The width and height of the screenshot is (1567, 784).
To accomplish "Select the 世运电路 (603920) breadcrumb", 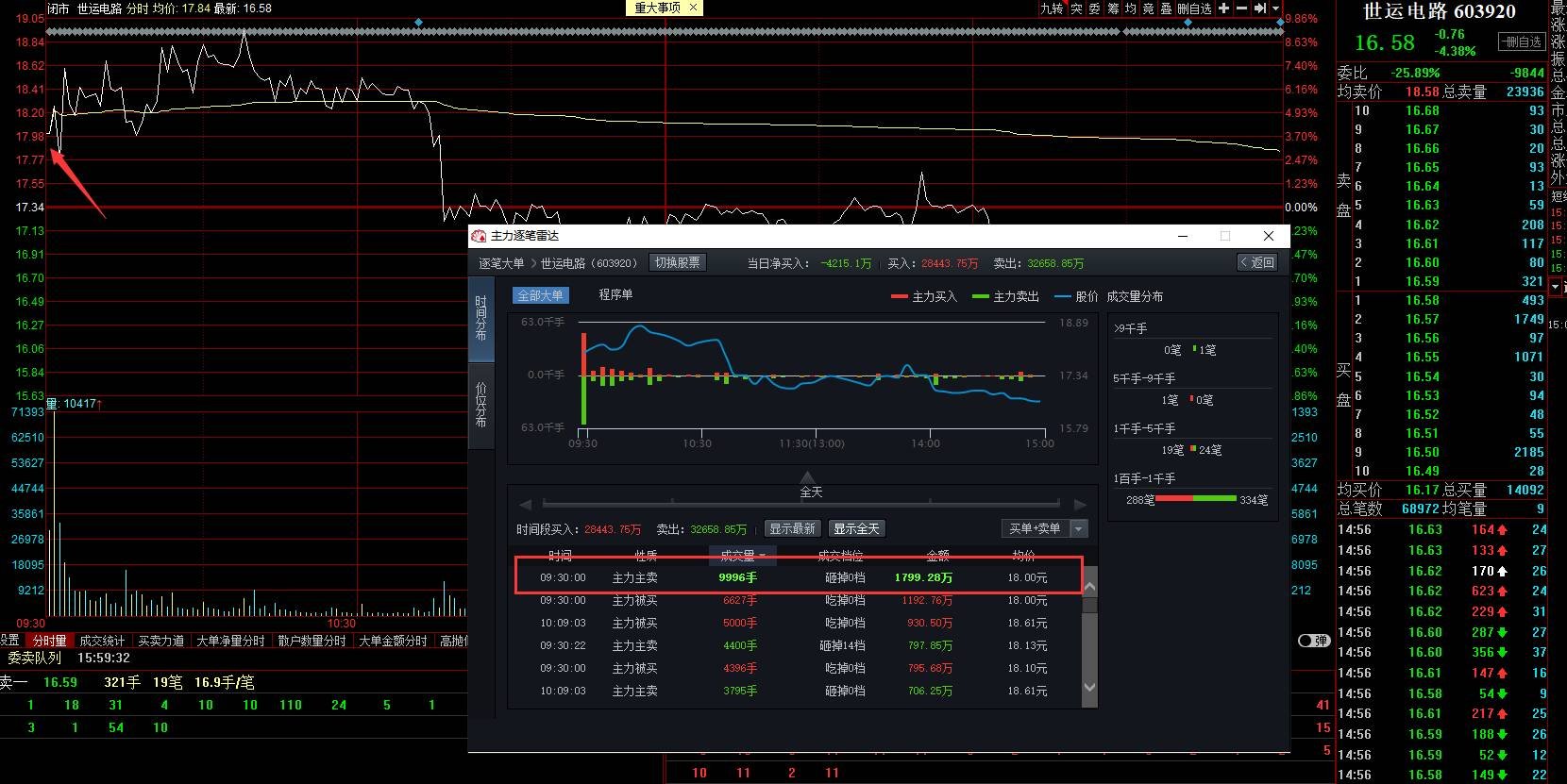I will [x=589, y=263].
